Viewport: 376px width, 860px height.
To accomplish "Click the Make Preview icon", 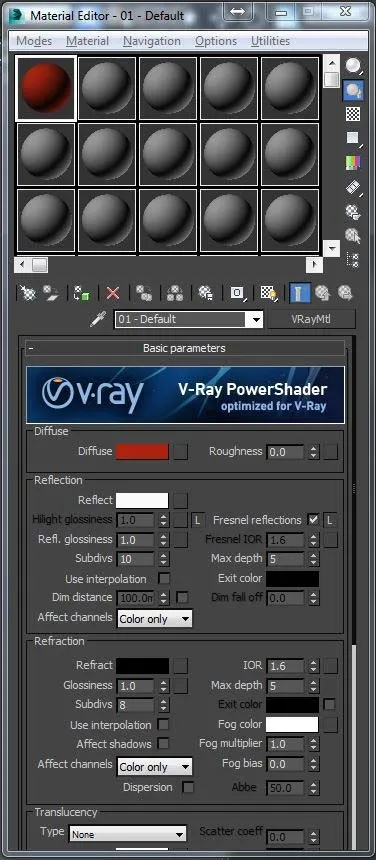I will (x=354, y=187).
